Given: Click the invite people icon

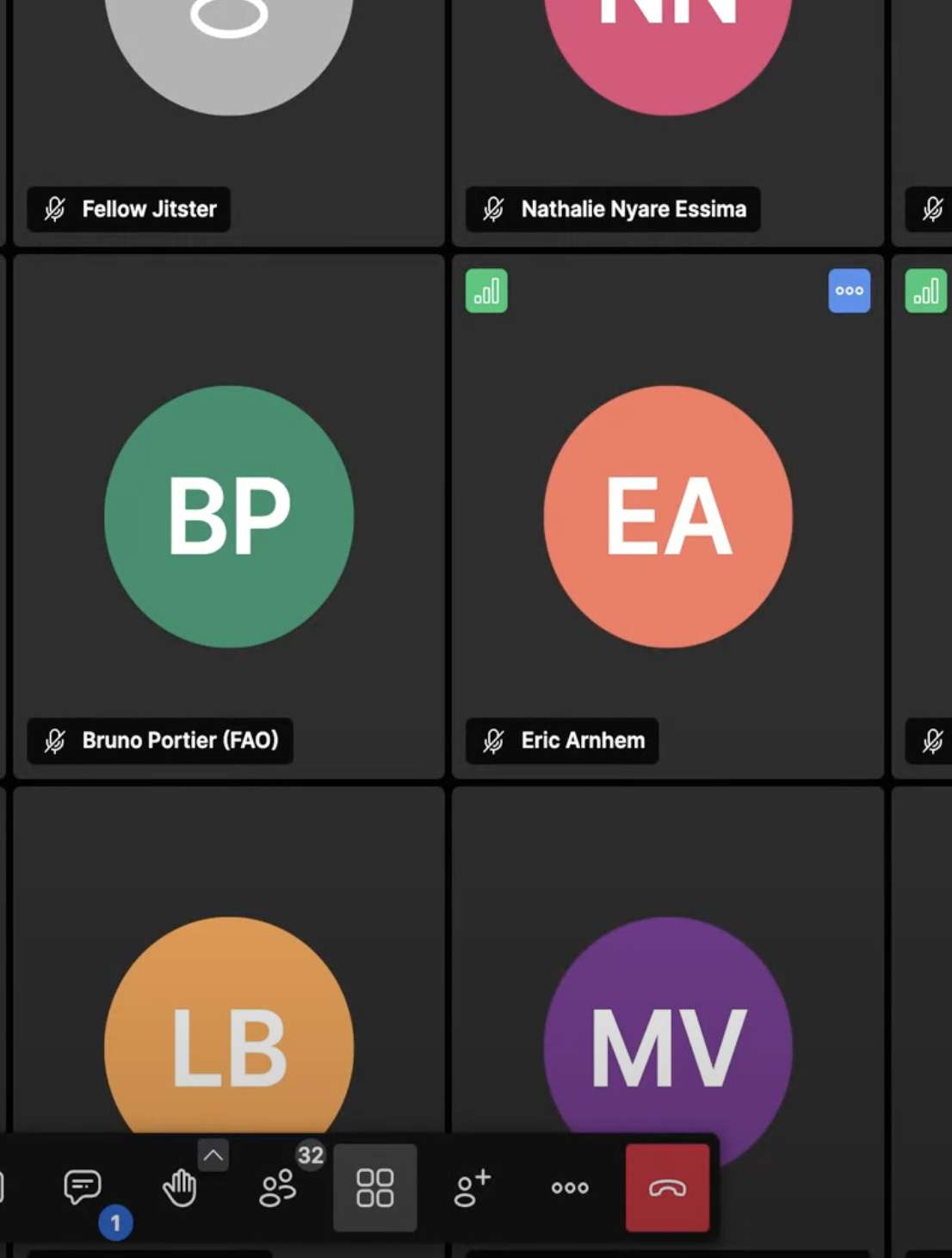Looking at the screenshot, I should point(473,1188).
